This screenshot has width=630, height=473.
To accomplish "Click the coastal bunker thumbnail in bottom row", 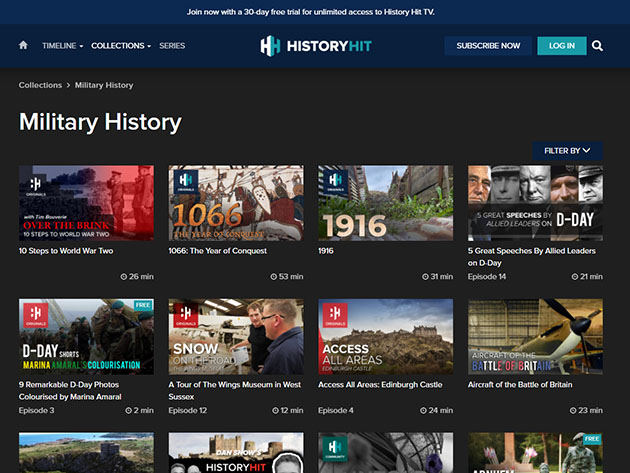I will (x=86, y=453).
